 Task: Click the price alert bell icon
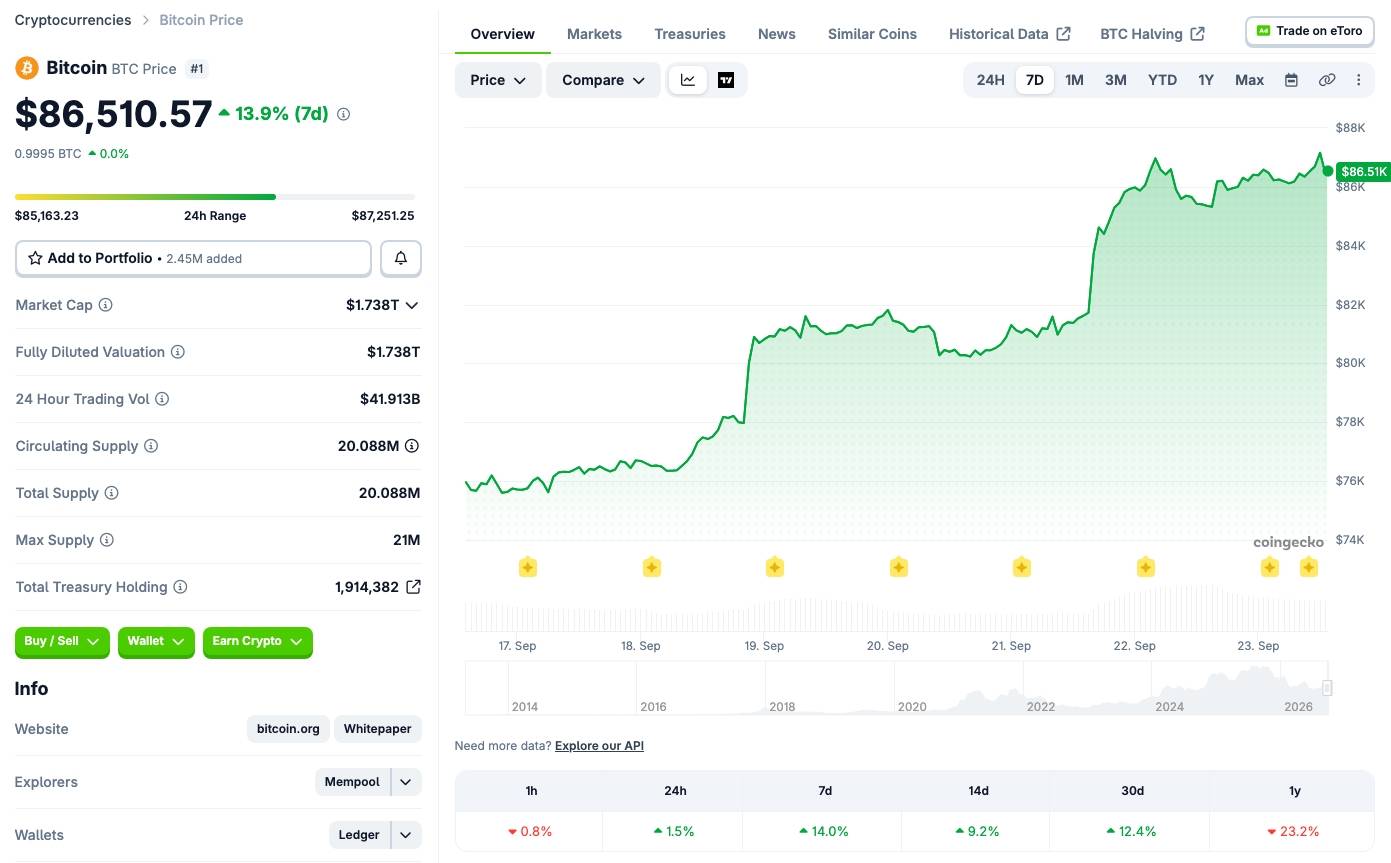tap(401, 258)
